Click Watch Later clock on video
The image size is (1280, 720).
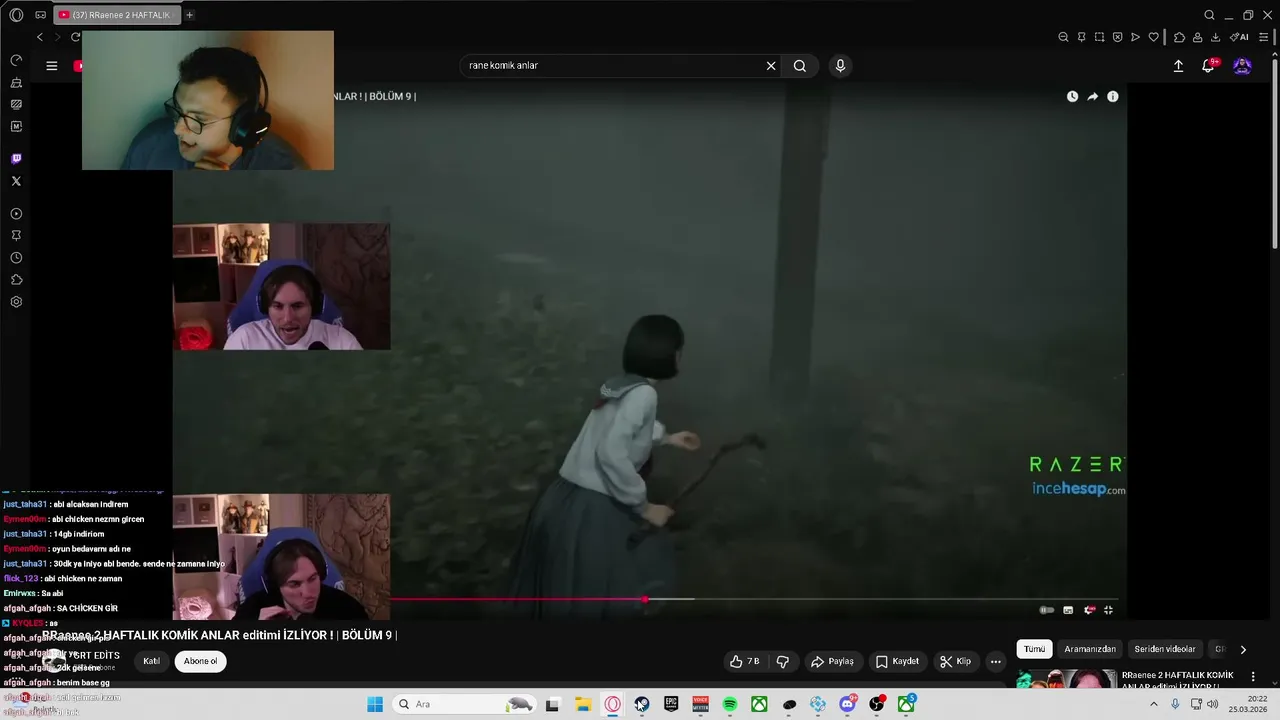pos(1072,97)
